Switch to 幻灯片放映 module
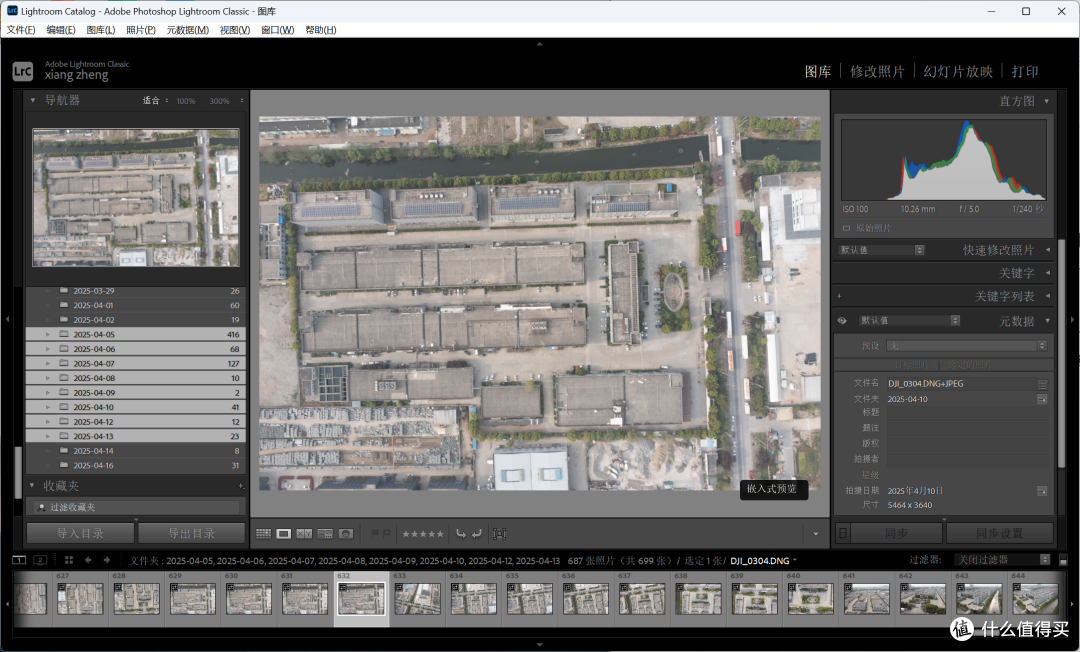Screen dimensions: 1080x652 (x=957, y=72)
